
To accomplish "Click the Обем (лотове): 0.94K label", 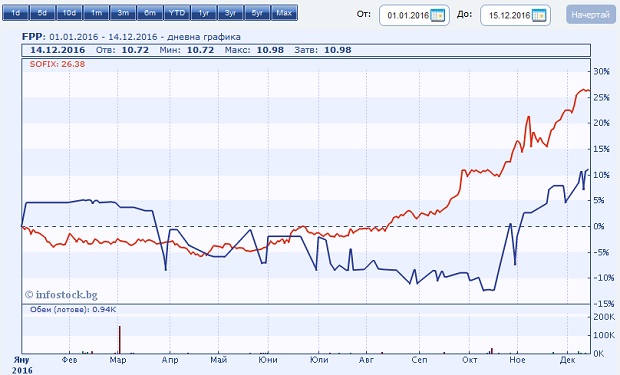I will point(73,309).
